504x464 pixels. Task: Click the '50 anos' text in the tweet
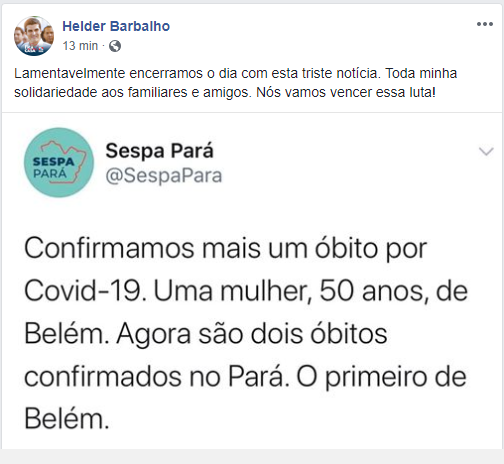coord(374,291)
